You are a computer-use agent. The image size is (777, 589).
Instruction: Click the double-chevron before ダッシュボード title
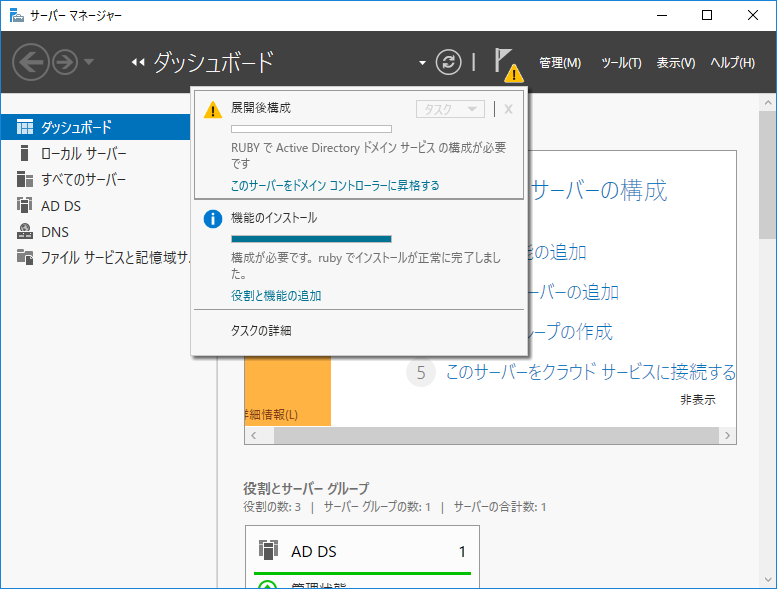pos(138,62)
